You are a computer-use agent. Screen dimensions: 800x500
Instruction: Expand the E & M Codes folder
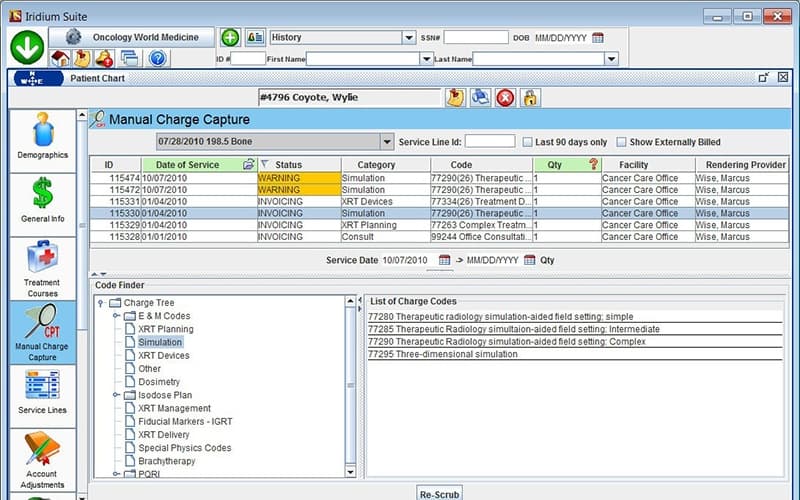coord(116,316)
